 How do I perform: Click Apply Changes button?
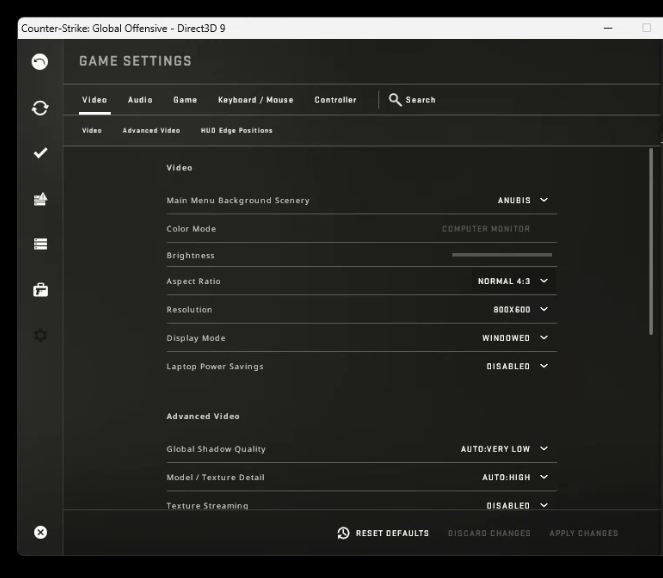(x=584, y=533)
